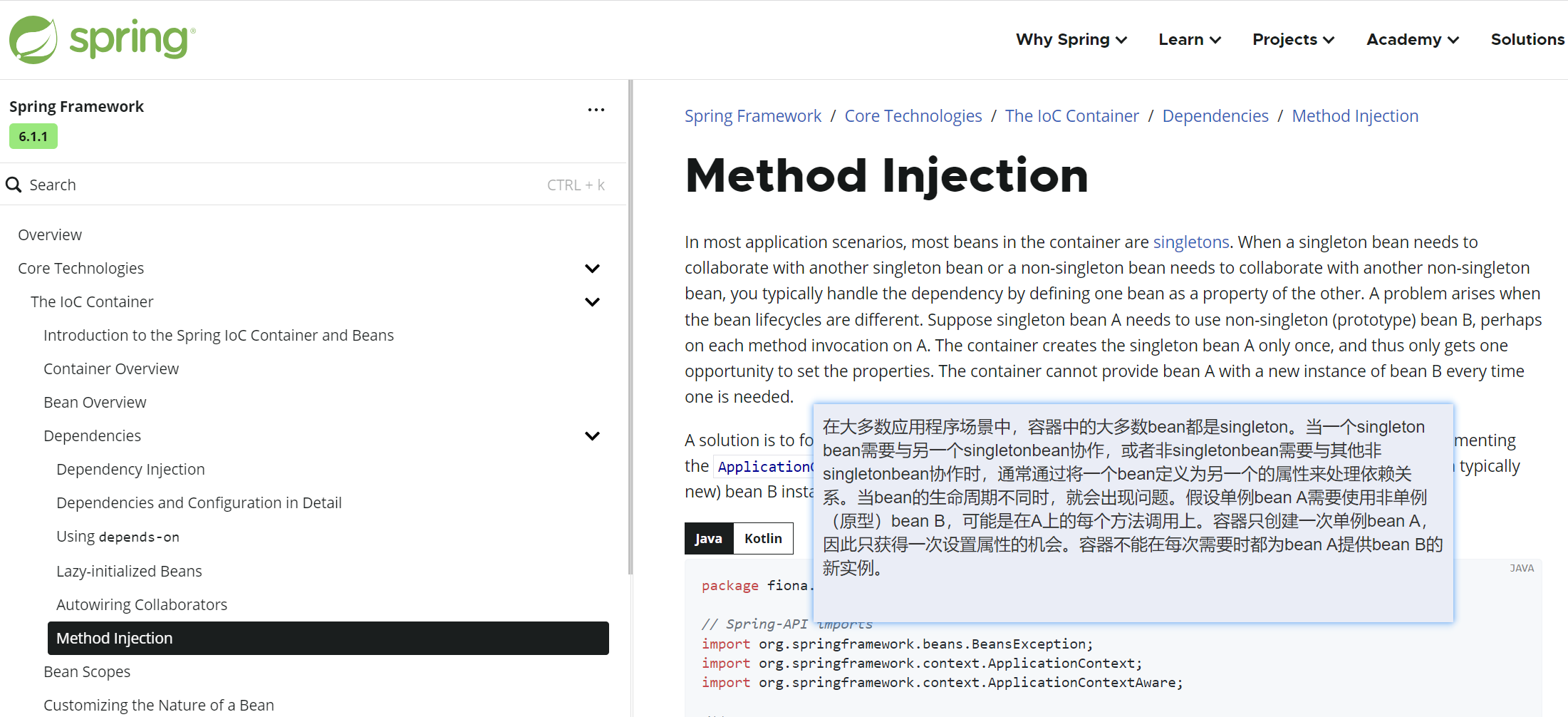
Task: Click the Projects dropdown arrow
Action: click(1329, 40)
